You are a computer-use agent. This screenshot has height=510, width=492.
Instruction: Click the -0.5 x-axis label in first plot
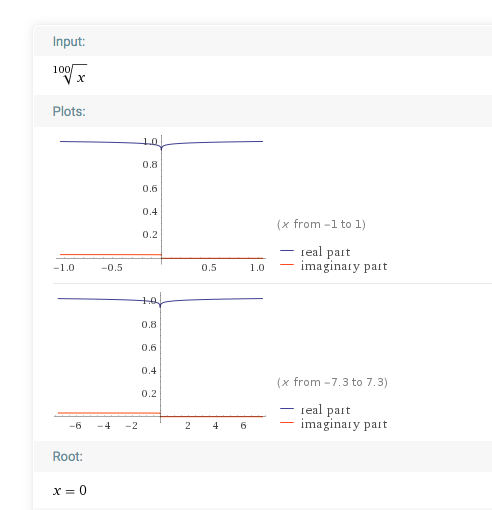pos(112,268)
